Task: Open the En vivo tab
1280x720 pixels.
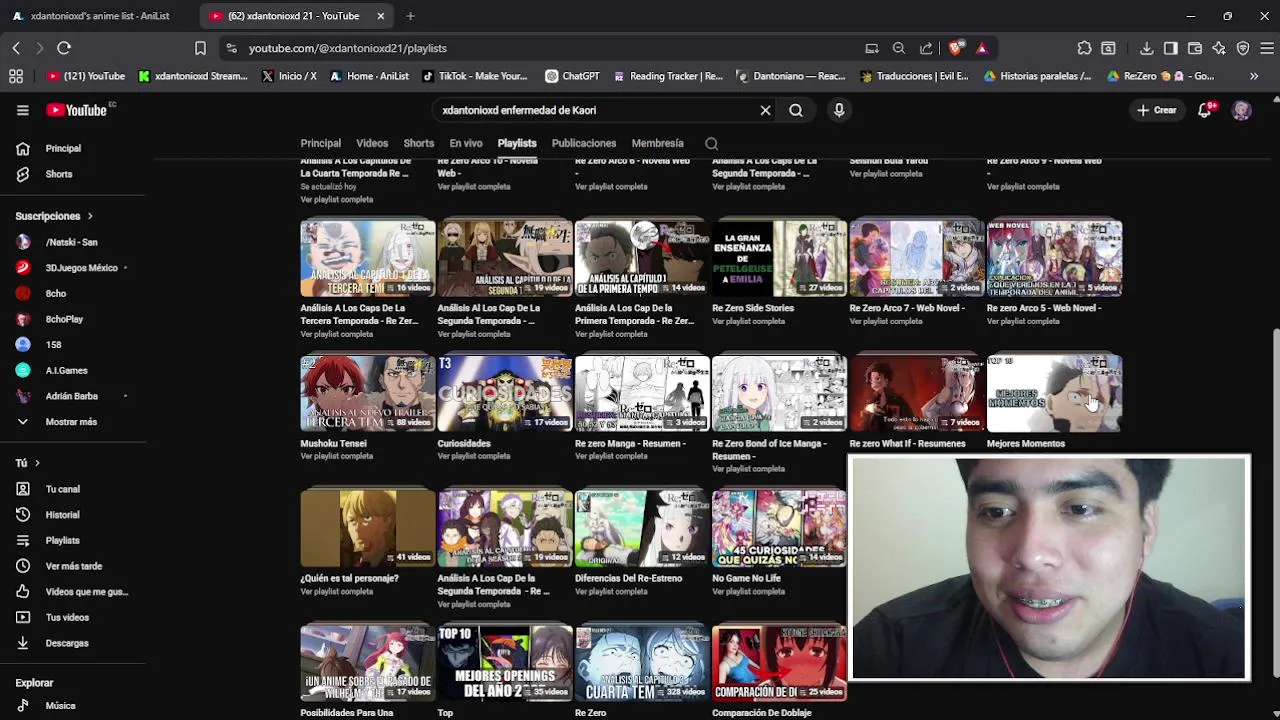Action: coord(466,143)
